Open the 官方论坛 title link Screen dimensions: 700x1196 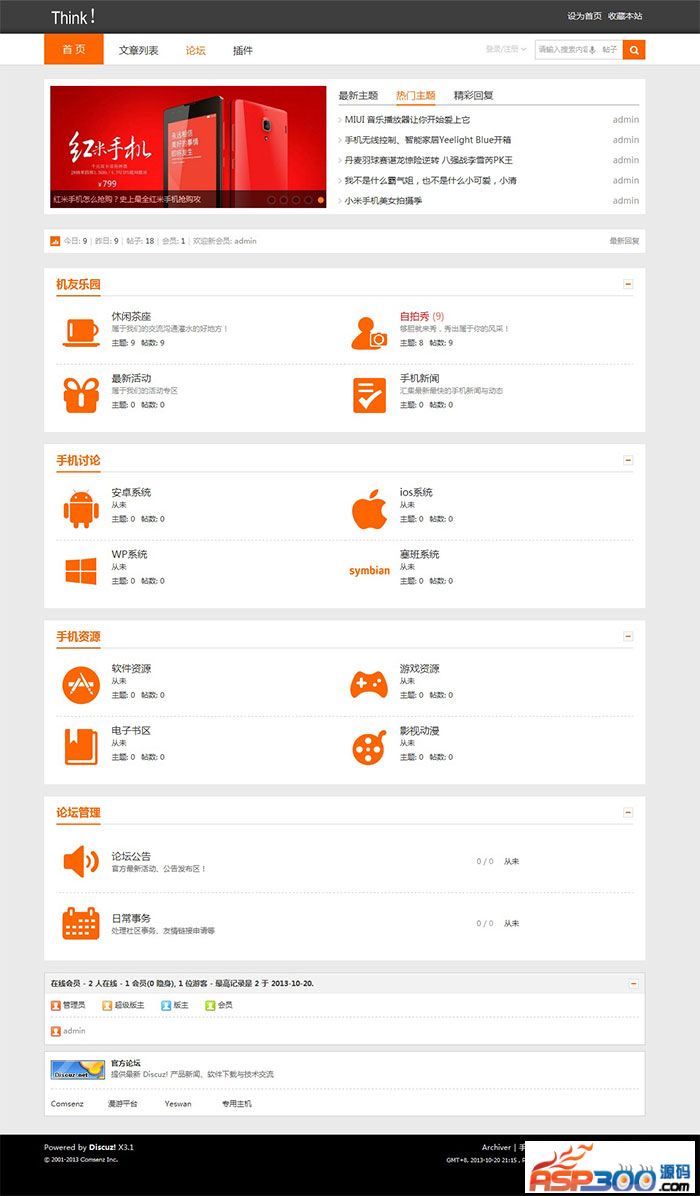125,1063
